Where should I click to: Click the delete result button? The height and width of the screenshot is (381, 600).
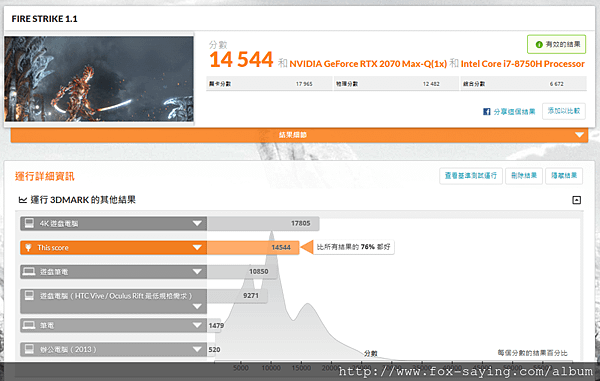(524, 176)
